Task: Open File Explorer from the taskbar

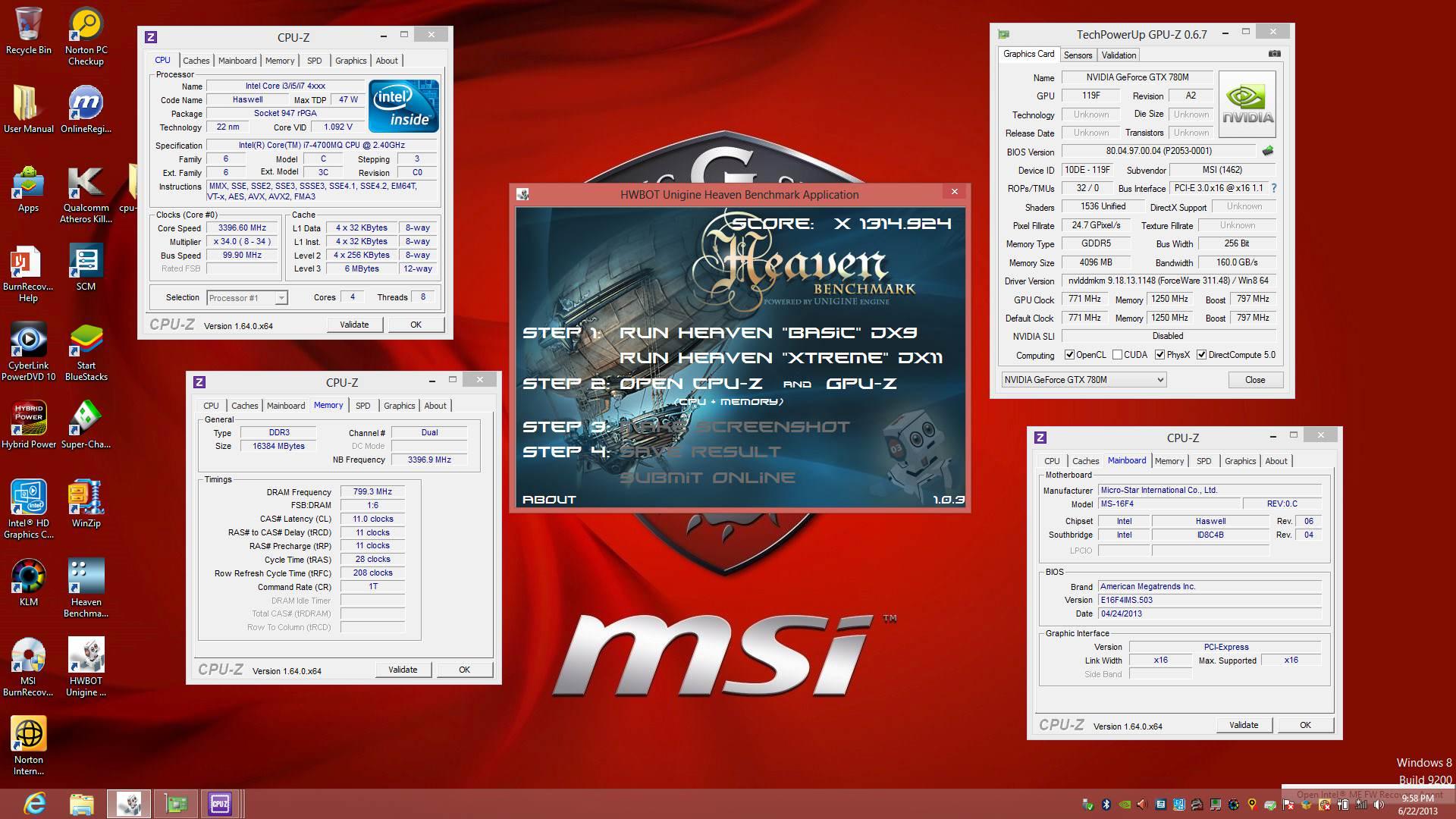Action: tap(81, 803)
